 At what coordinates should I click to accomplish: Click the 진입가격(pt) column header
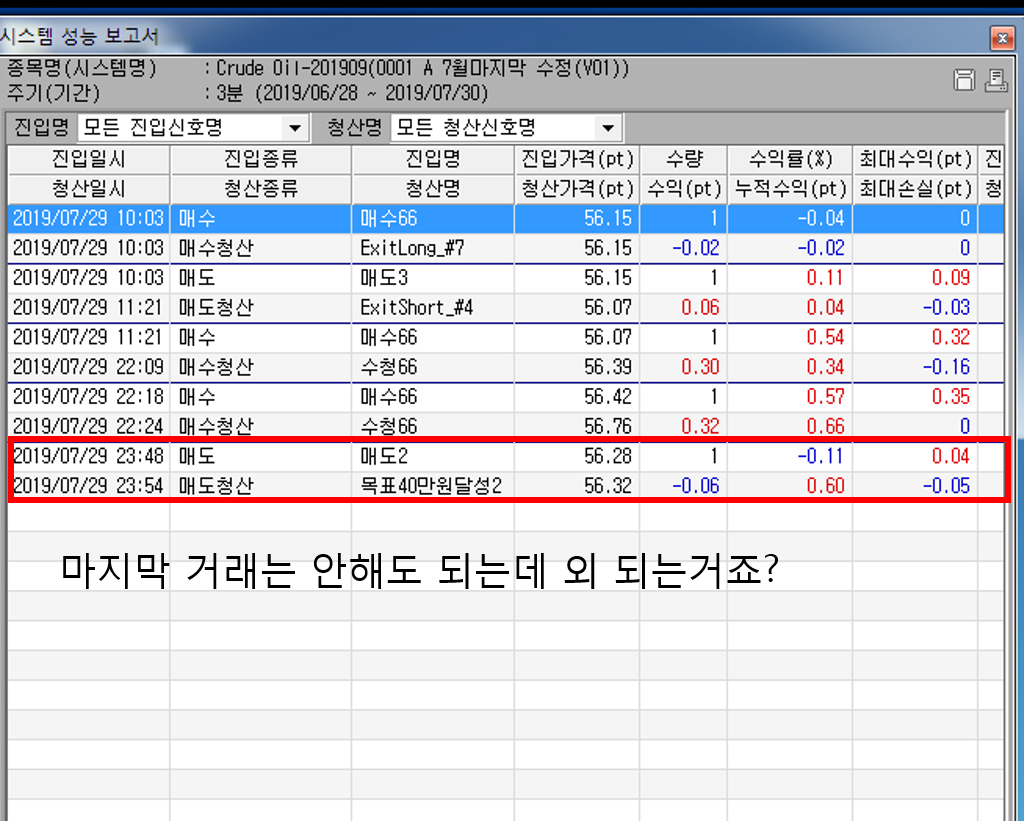pyautogui.click(x=577, y=159)
